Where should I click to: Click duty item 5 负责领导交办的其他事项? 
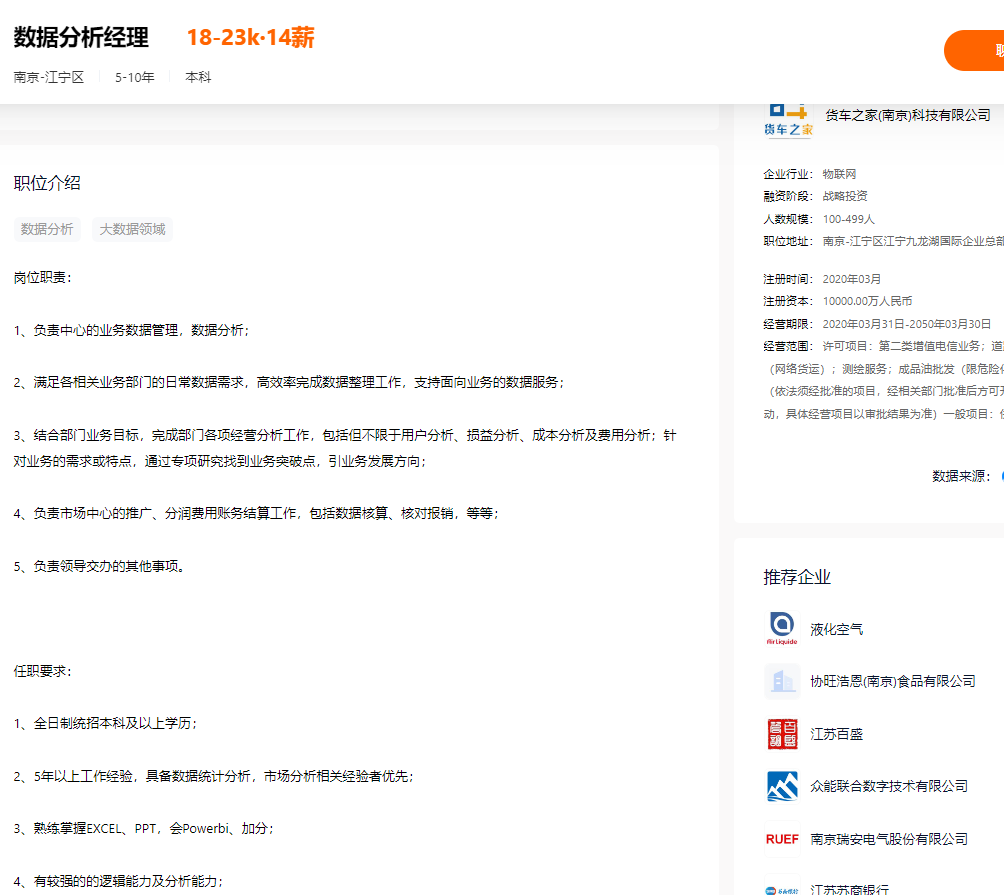tap(99, 566)
